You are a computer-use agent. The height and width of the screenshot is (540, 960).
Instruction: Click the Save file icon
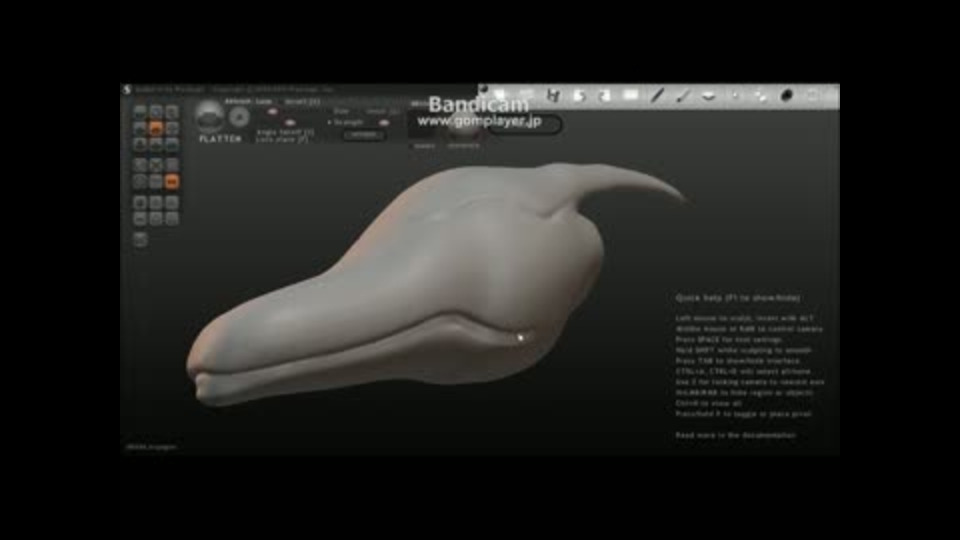click(156, 219)
